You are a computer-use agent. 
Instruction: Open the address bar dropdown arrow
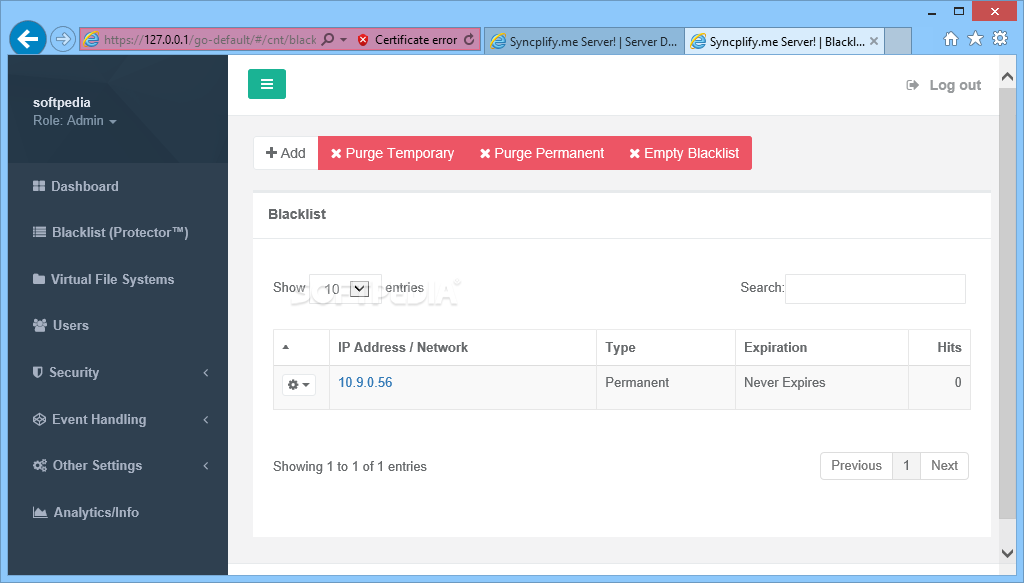pos(344,40)
